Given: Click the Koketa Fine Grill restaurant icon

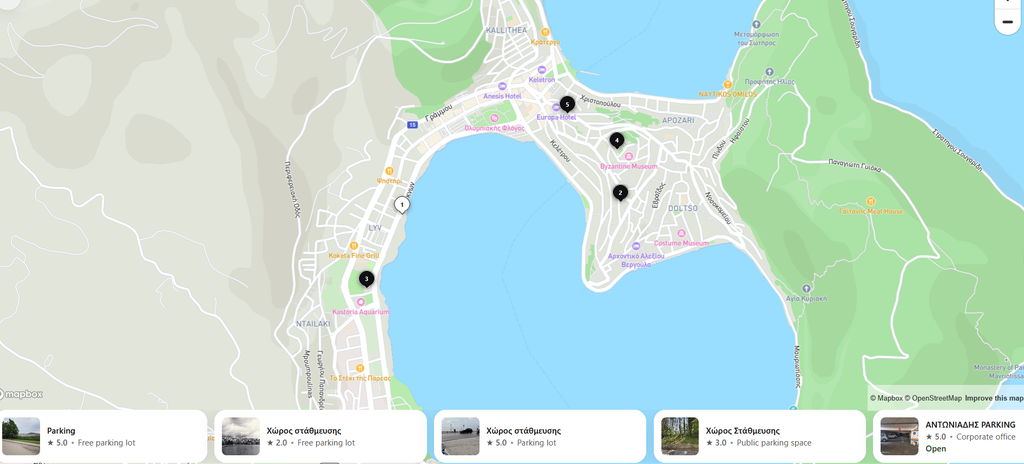Looking at the screenshot, I should point(354,246).
